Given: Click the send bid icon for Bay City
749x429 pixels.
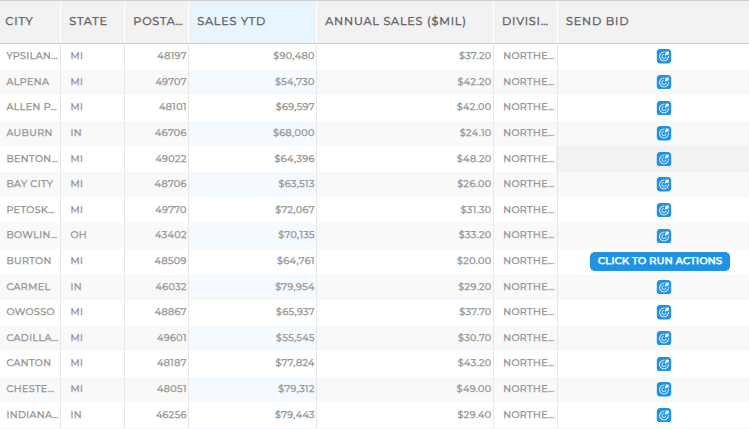Looking at the screenshot, I should [663, 184].
